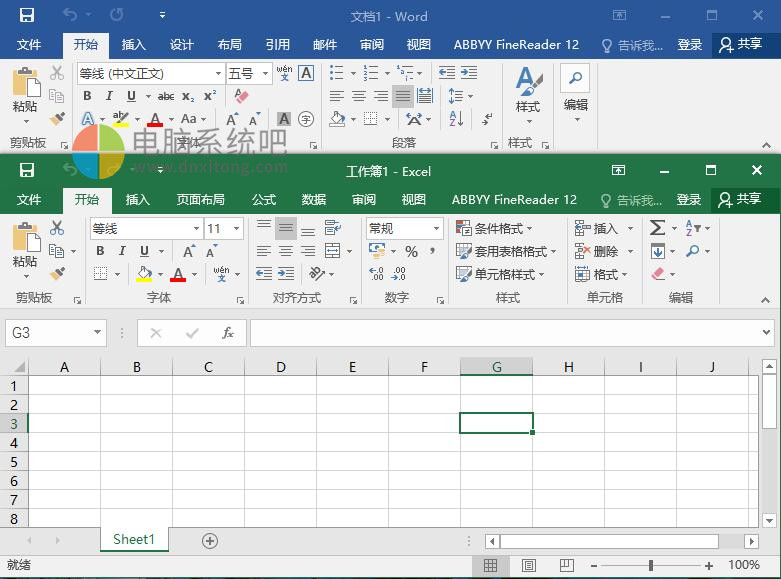Open 条件格式 dropdown in Excel
This screenshot has height=579, width=781.
click(494, 228)
